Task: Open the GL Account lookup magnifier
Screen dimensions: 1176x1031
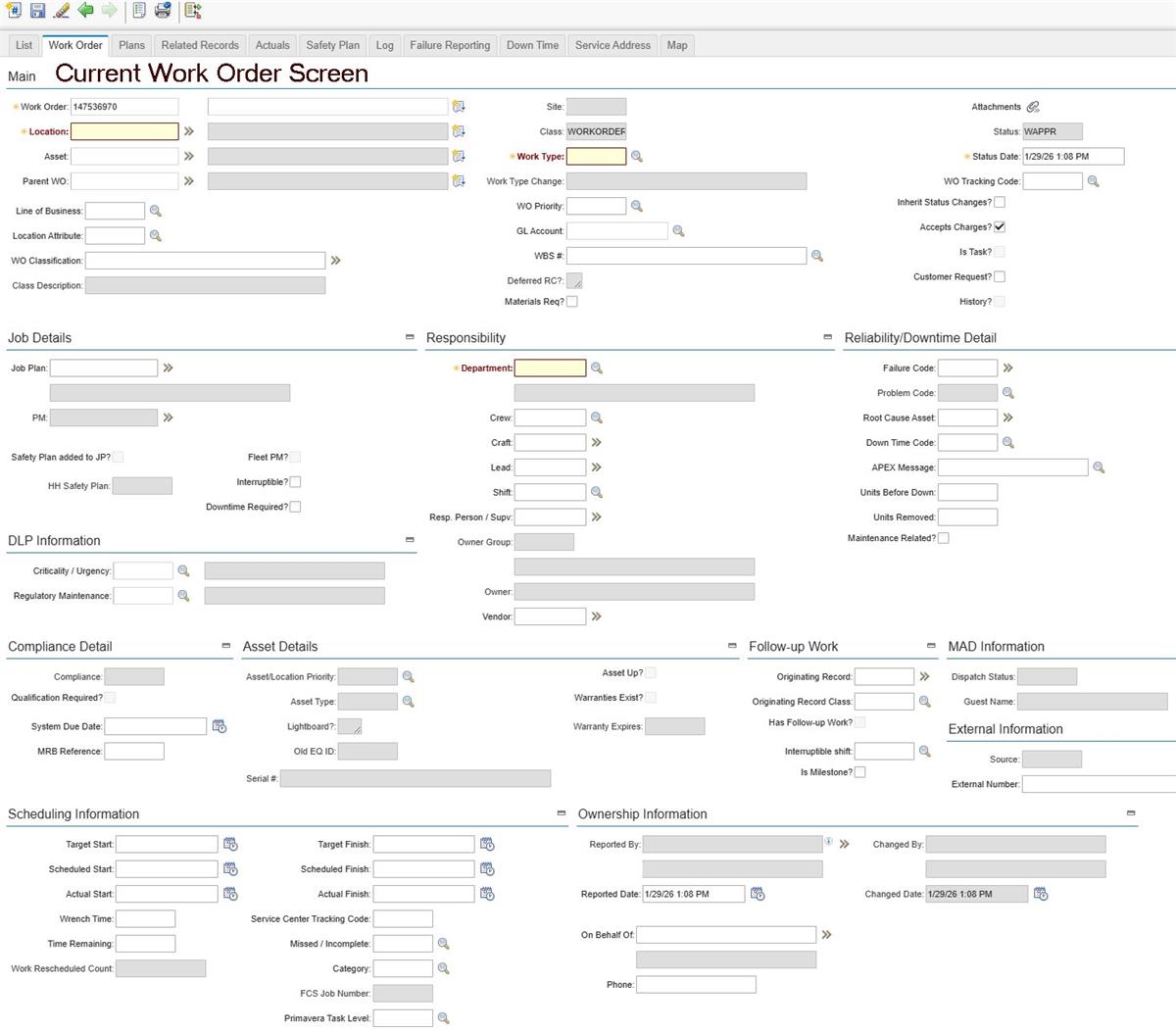Action: 676,230
